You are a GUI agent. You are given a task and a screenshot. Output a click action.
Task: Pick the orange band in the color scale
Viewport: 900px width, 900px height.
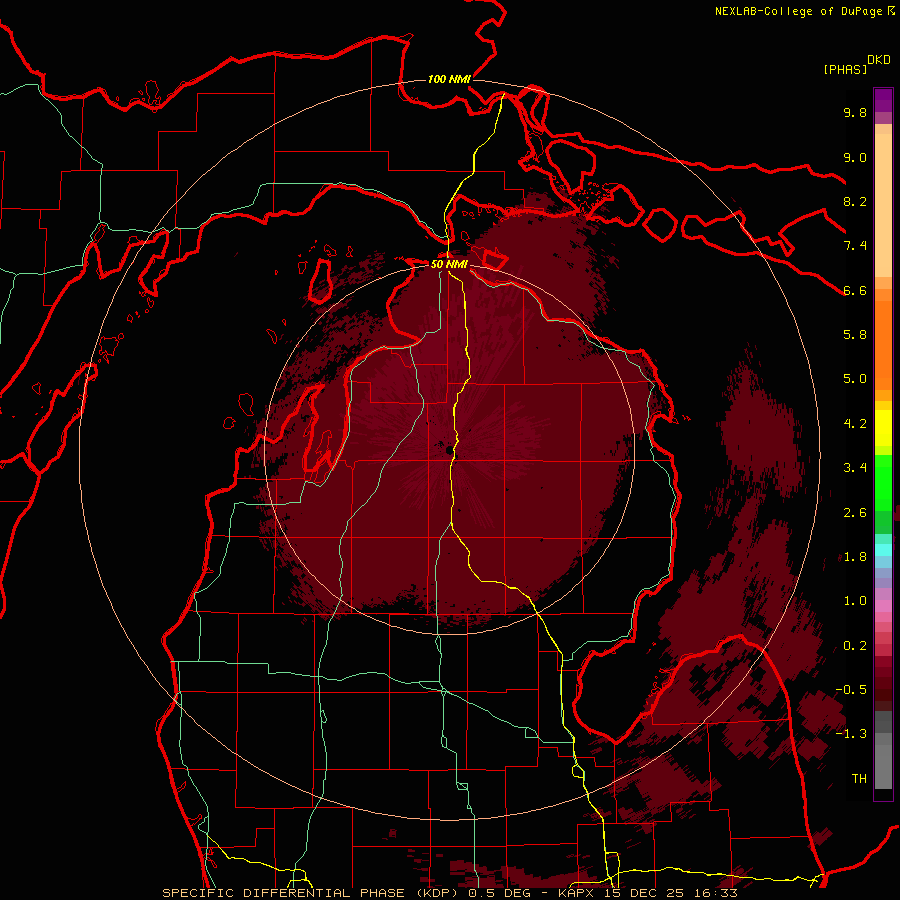883,344
